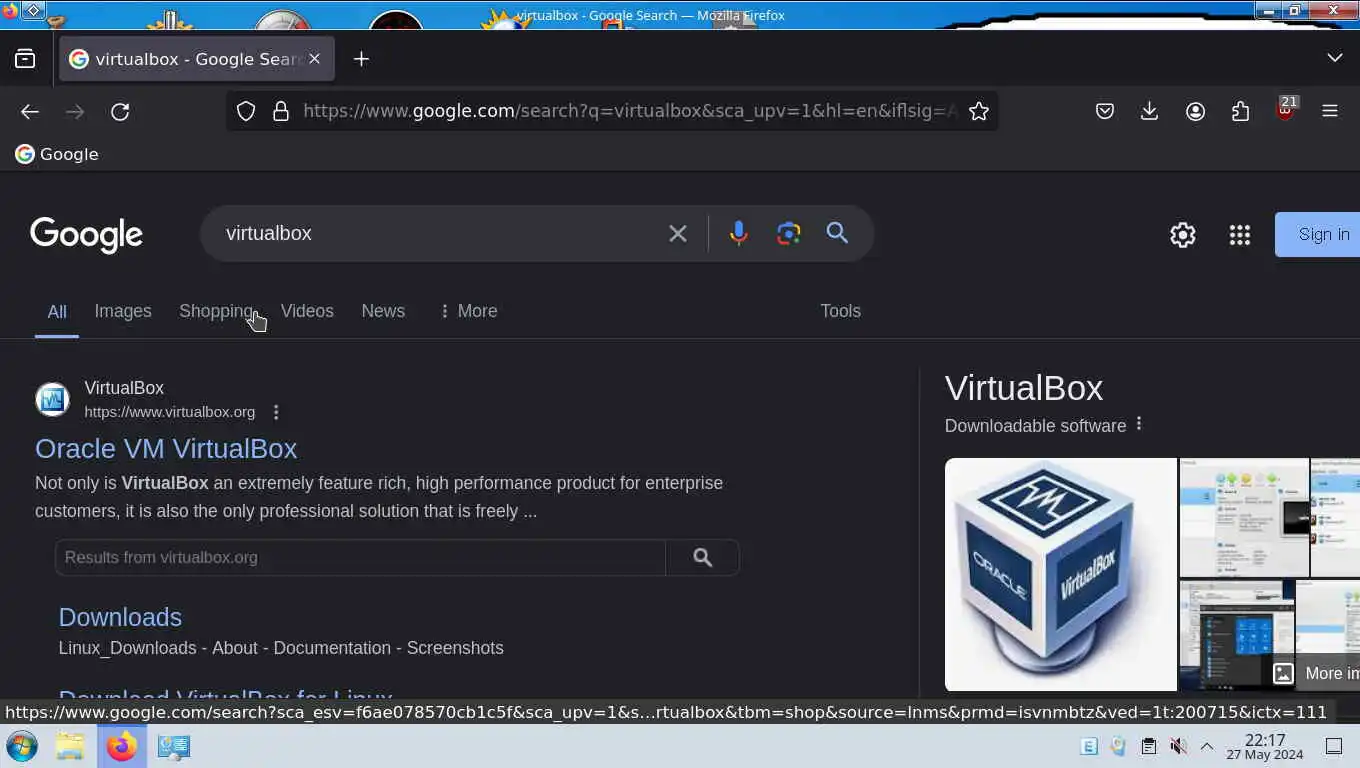The image size is (1360, 768).
Task: Open search Tools options
Action: click(x=840, y=311)
